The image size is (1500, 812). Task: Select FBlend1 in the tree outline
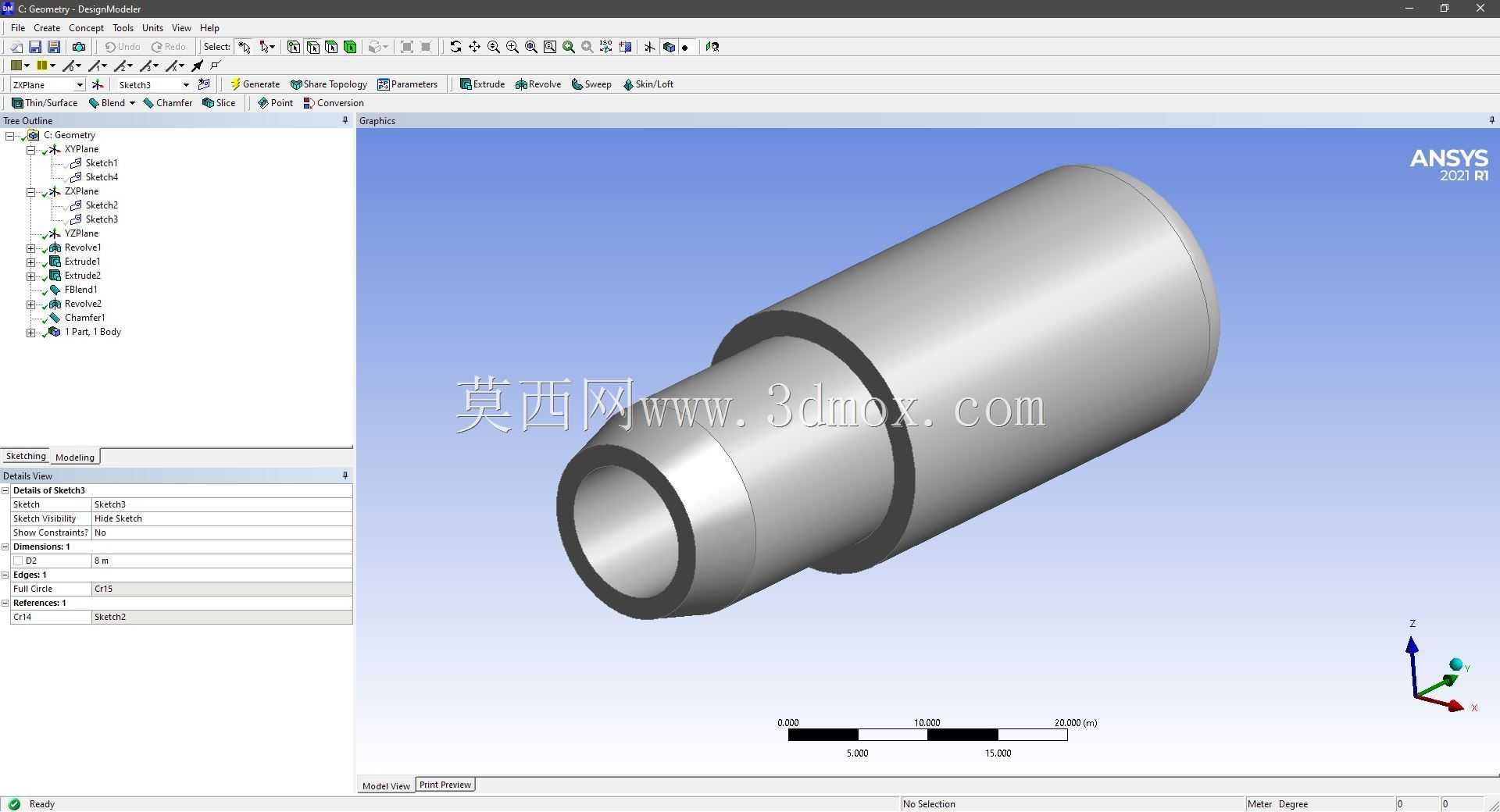(x=81, y=290)
